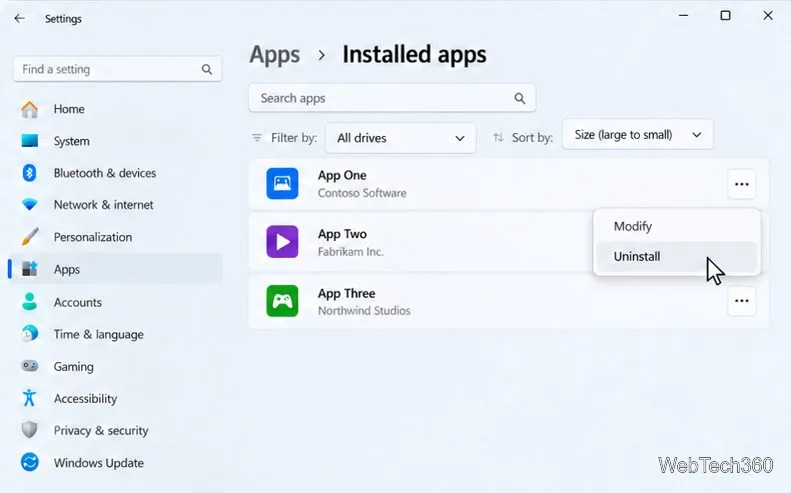Viewport: 791px width, 493px height.
Task: Click the Personalization paintbrush icon
Action: (x=30, y=237)
